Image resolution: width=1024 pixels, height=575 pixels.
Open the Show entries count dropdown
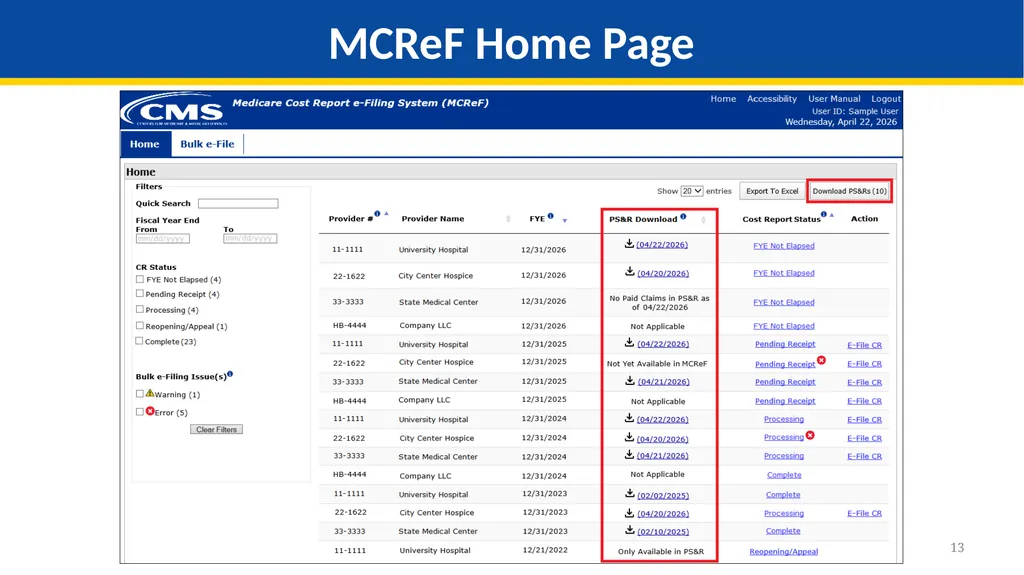click(x=692, y=191)
